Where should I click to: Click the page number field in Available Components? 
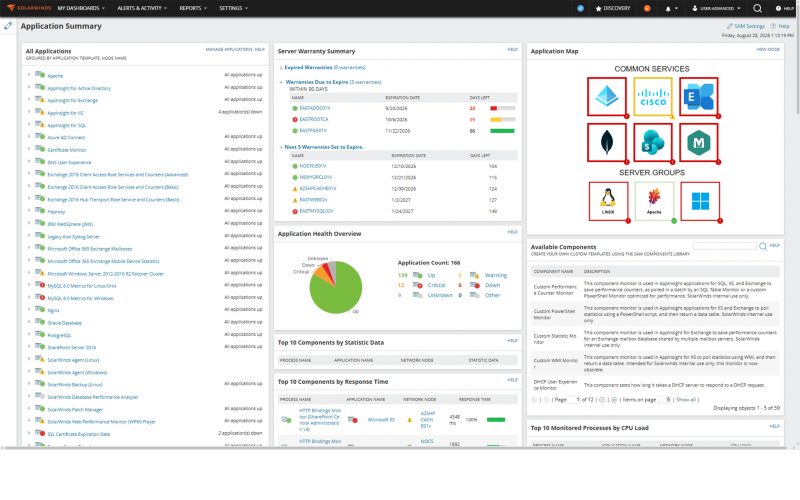[574, 399]
